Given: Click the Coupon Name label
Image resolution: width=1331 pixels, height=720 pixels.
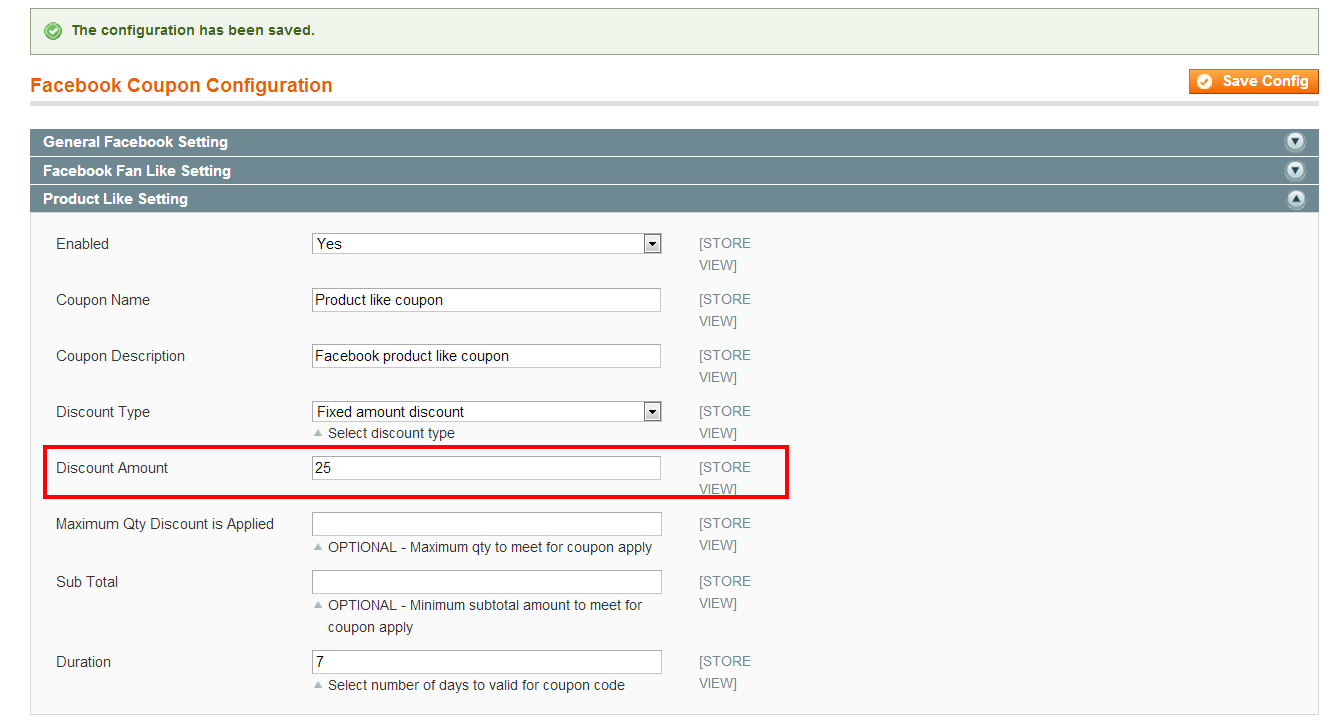Looking at the screenshot, I should (103, 300).
